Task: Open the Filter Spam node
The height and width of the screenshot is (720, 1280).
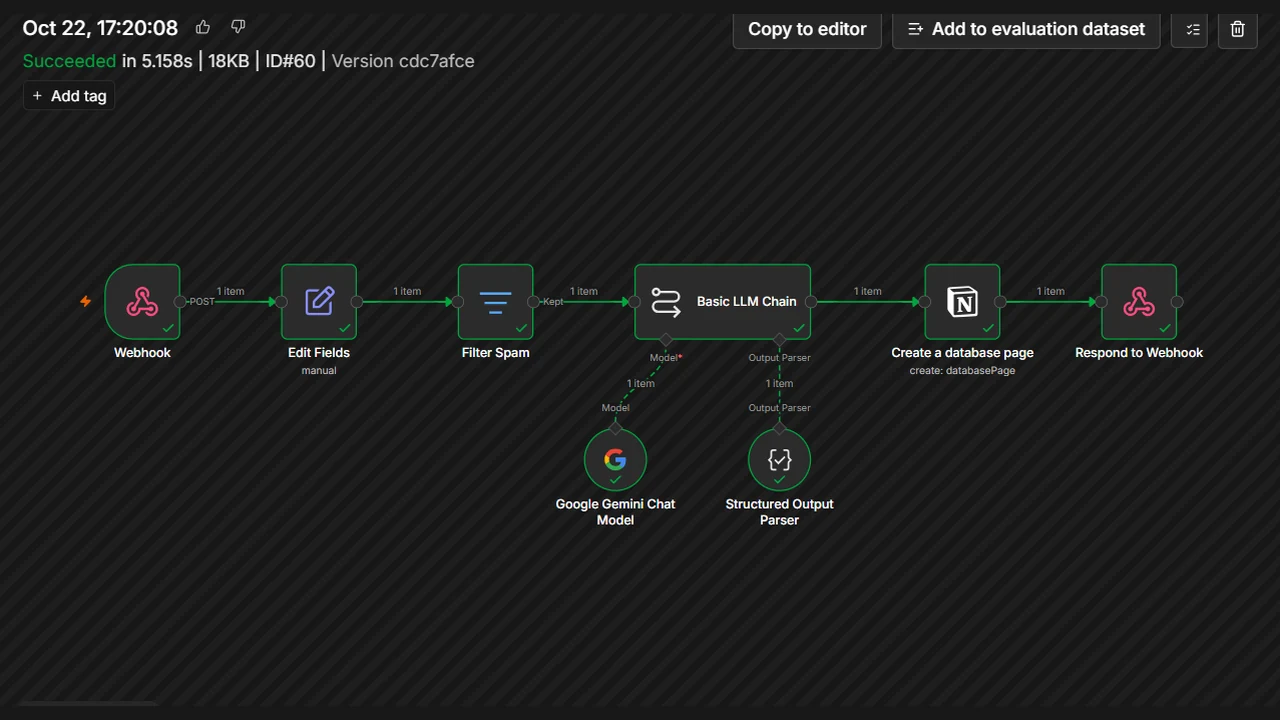Action: pyautogui.click(x=496, y=301)
